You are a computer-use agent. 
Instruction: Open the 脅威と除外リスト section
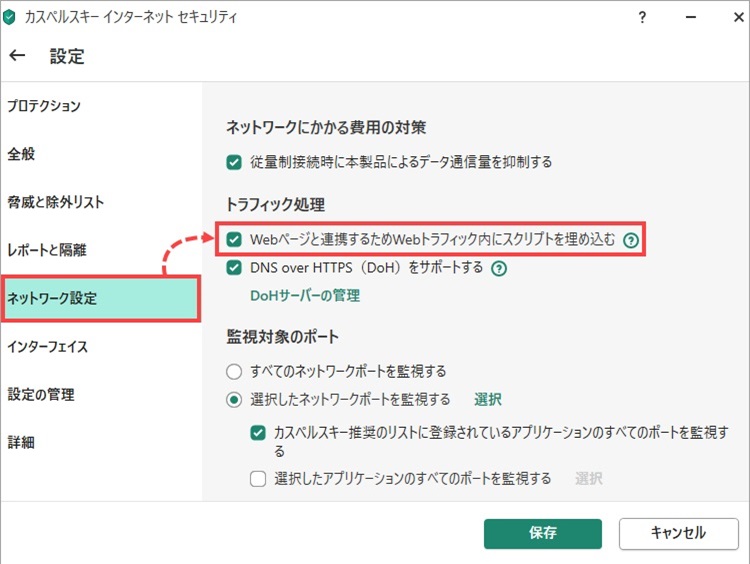(x=55, y=202)
